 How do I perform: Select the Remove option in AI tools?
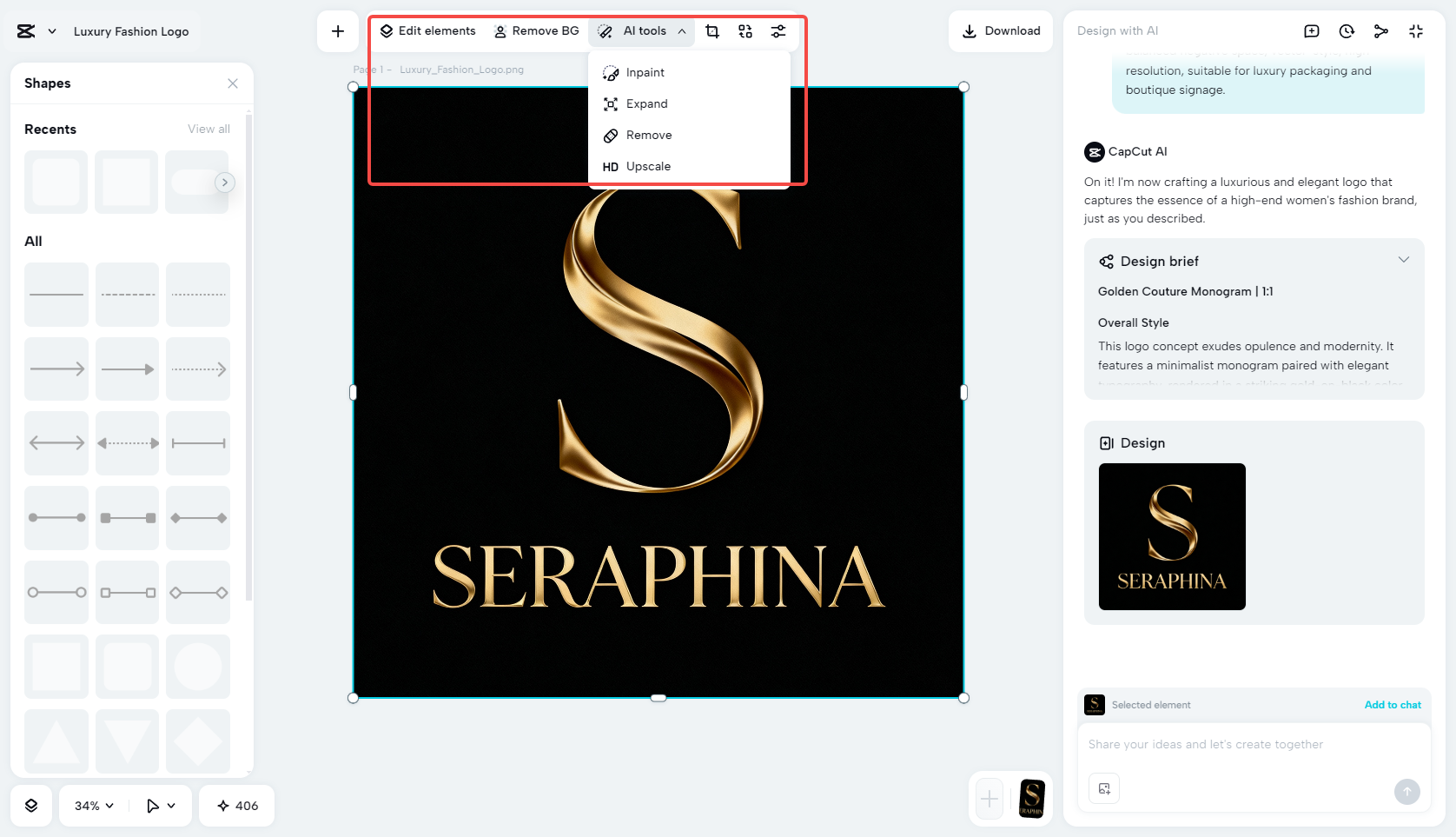pos(647,135)
